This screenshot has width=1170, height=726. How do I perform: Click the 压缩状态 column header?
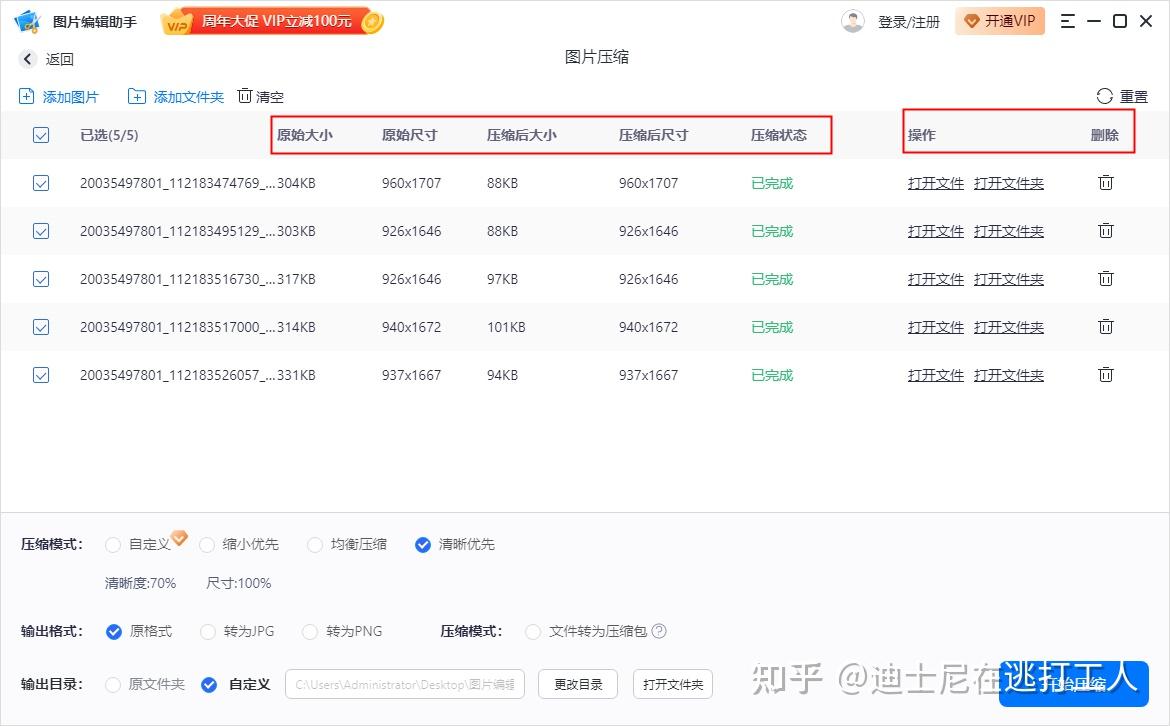point(778,135)
